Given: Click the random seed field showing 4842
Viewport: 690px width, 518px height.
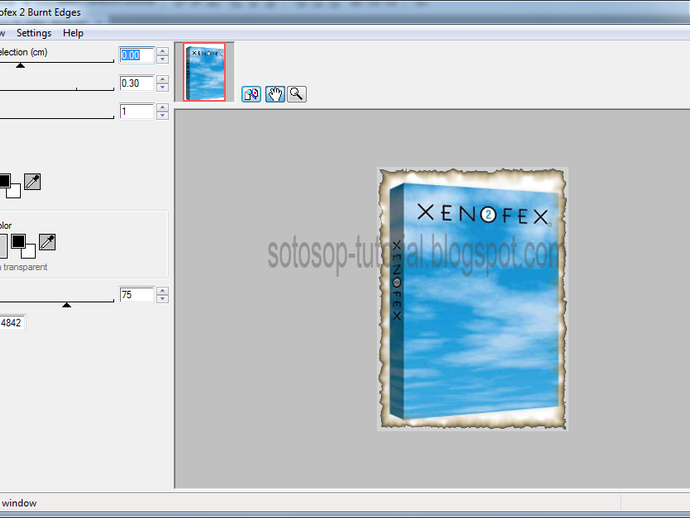Looking at the screenshot, I should [x=12, y=323].
